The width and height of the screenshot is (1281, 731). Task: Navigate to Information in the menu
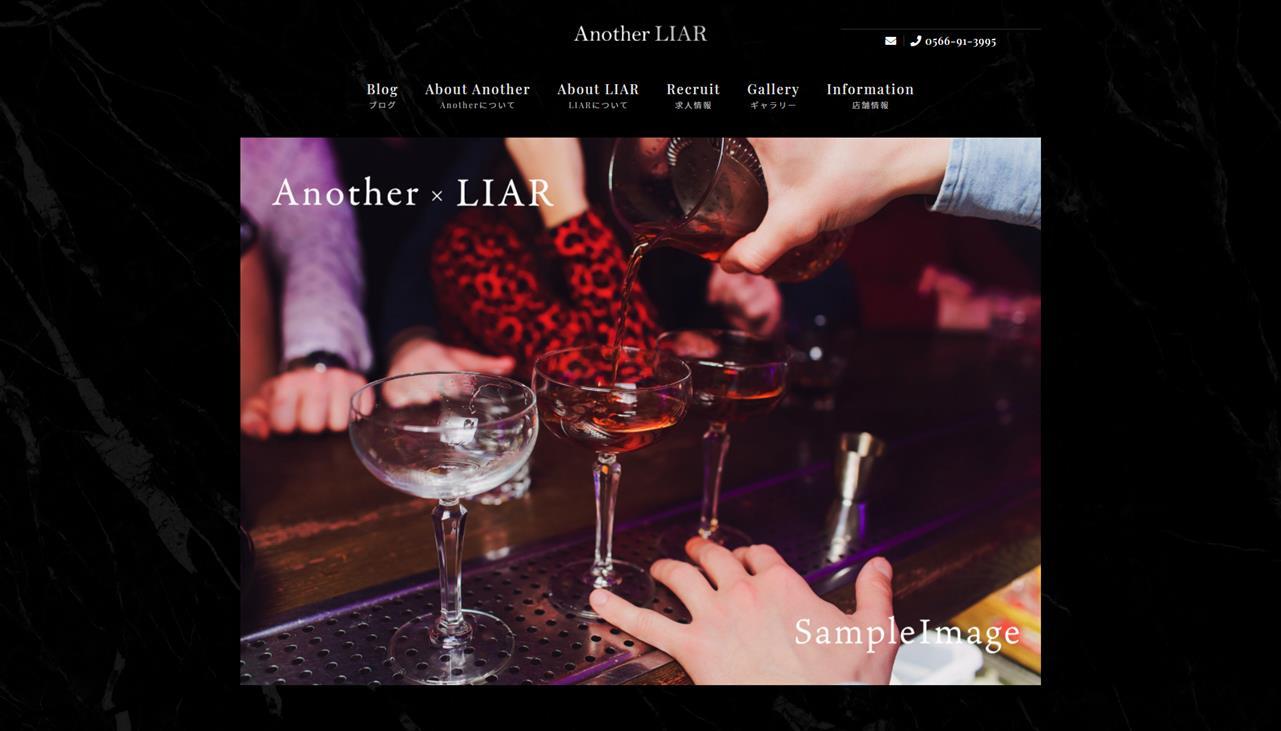[x=870, y=89]
